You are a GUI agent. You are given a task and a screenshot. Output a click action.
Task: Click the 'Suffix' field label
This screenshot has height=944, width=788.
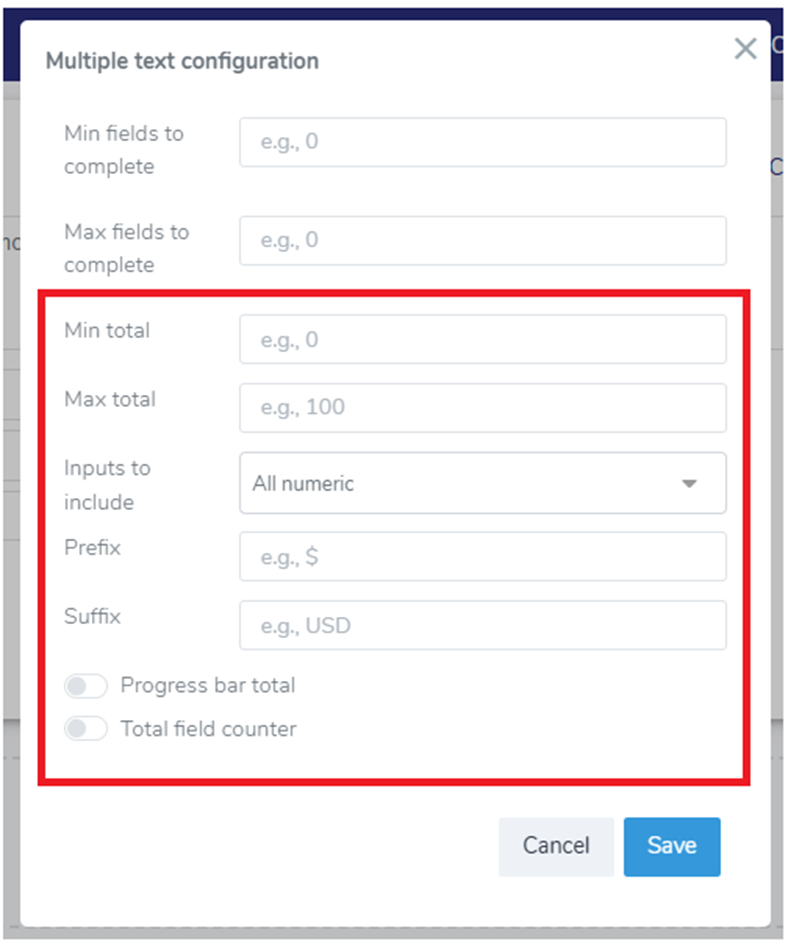pos(92,616)
